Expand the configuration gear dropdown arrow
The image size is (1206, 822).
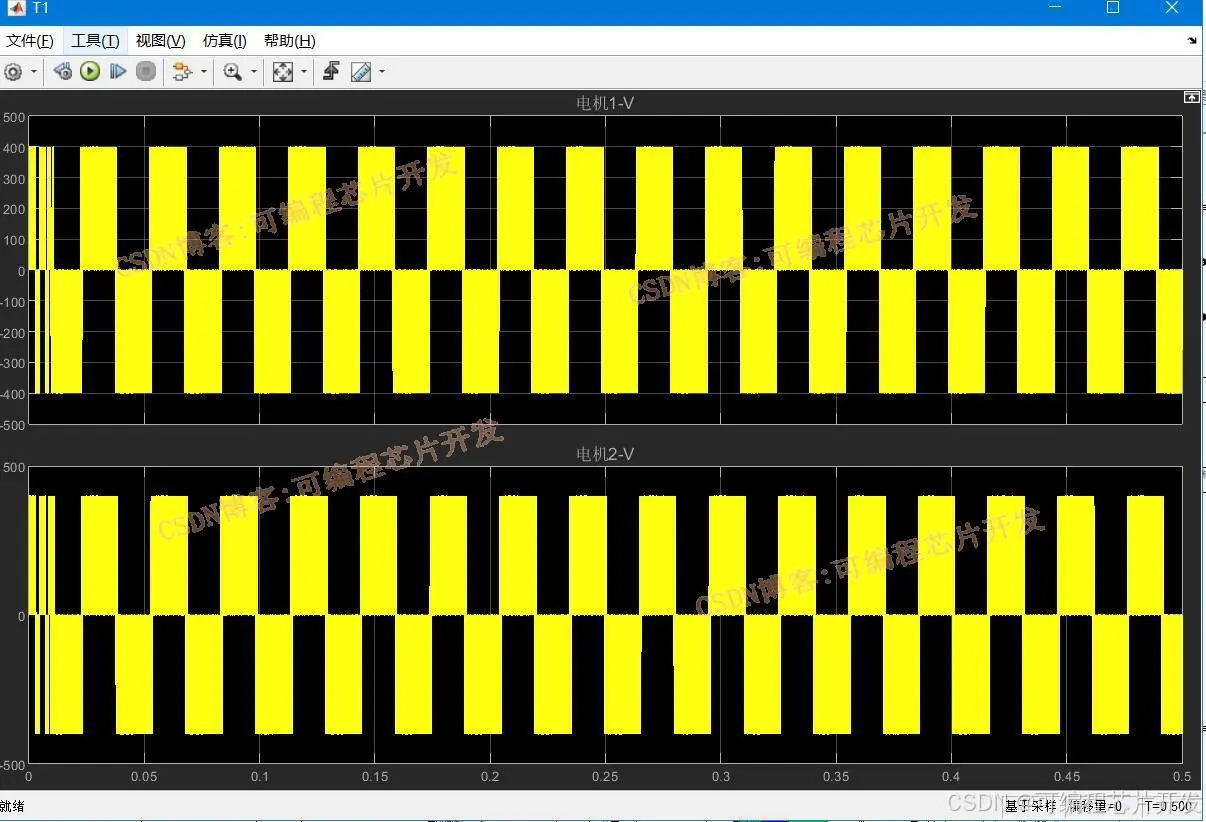tap(34, 72)
